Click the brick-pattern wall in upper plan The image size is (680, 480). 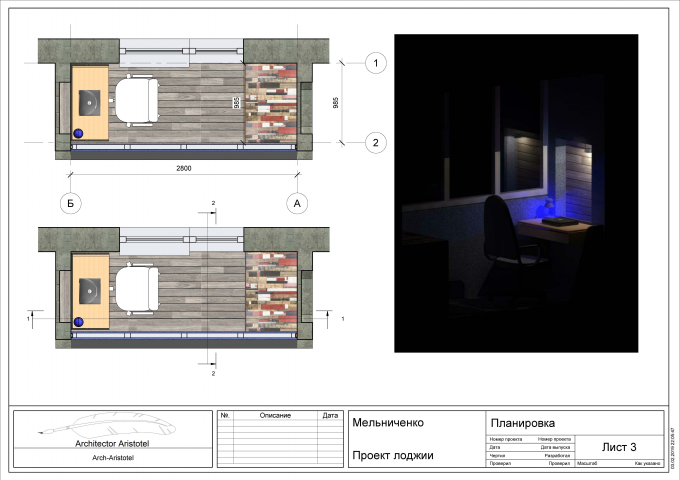[x=271, y=104]
